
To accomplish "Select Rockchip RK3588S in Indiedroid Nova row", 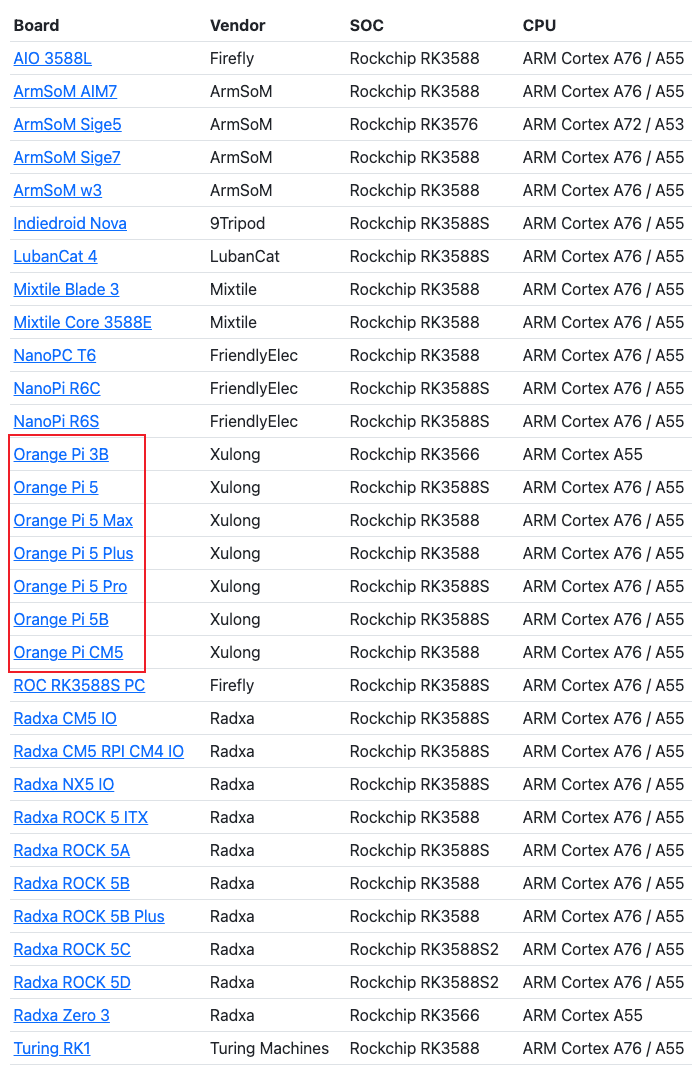I will (419, 223).
